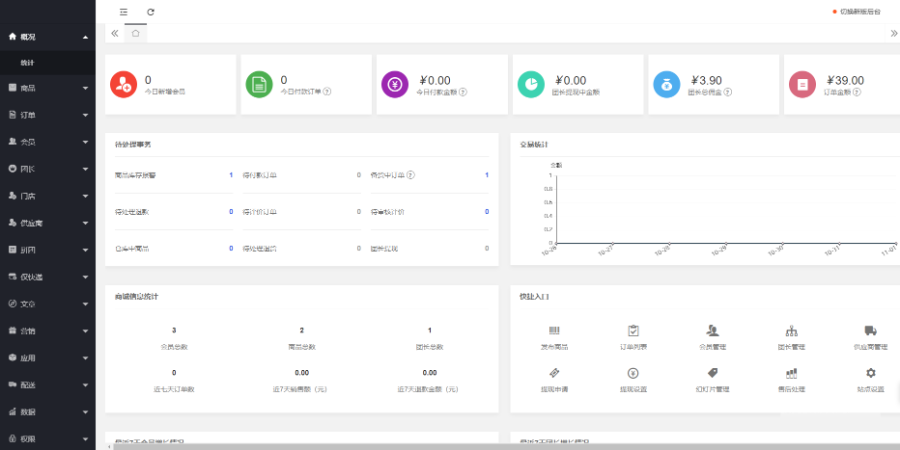This screenshot has width=900, height=450.
Task: Click the 待评价订单 to-do entry
Action: 259,212
